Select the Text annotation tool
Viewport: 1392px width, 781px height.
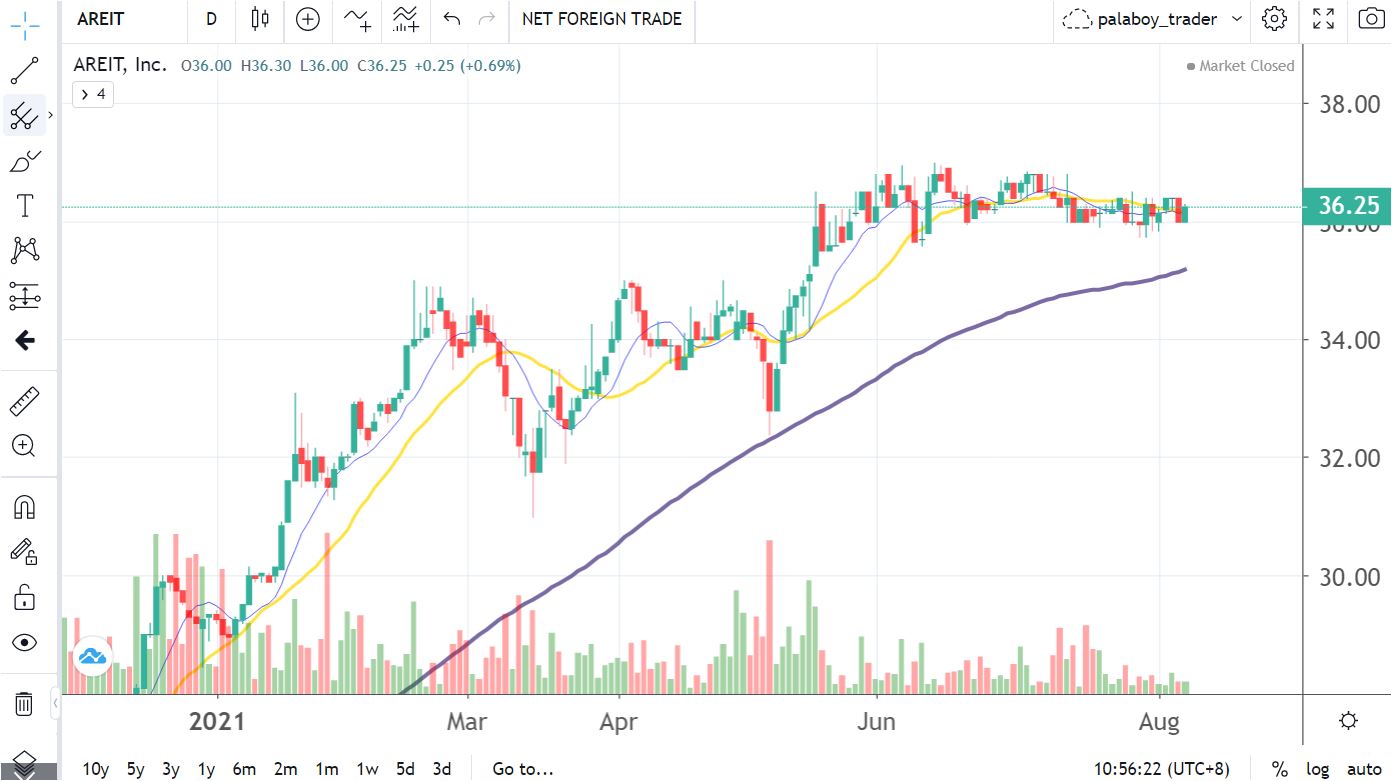(22, 204)
